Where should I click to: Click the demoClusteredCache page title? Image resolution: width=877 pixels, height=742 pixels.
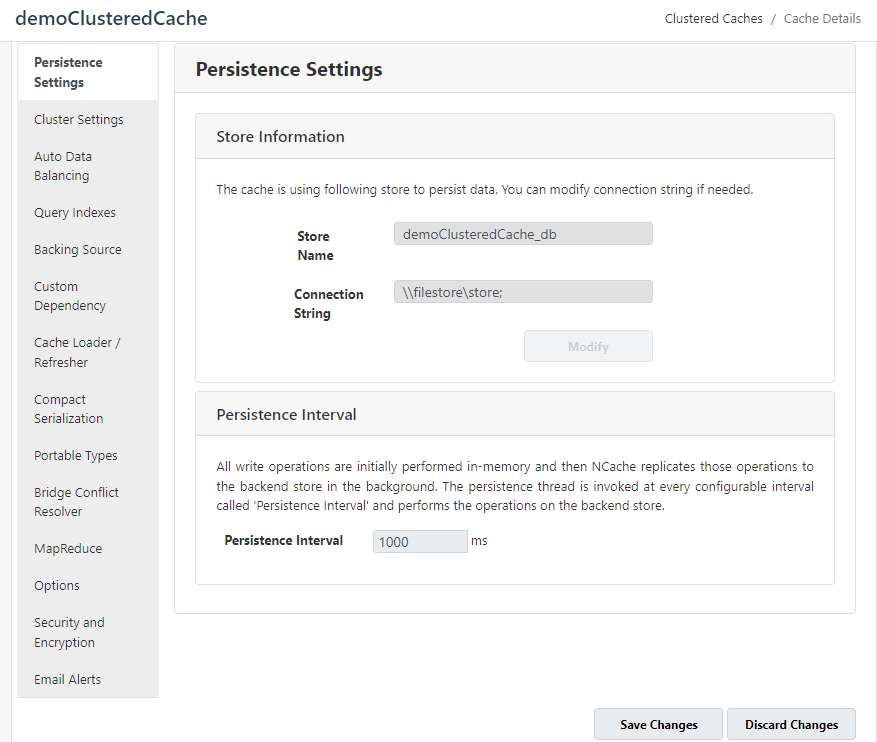click(111, 18)
